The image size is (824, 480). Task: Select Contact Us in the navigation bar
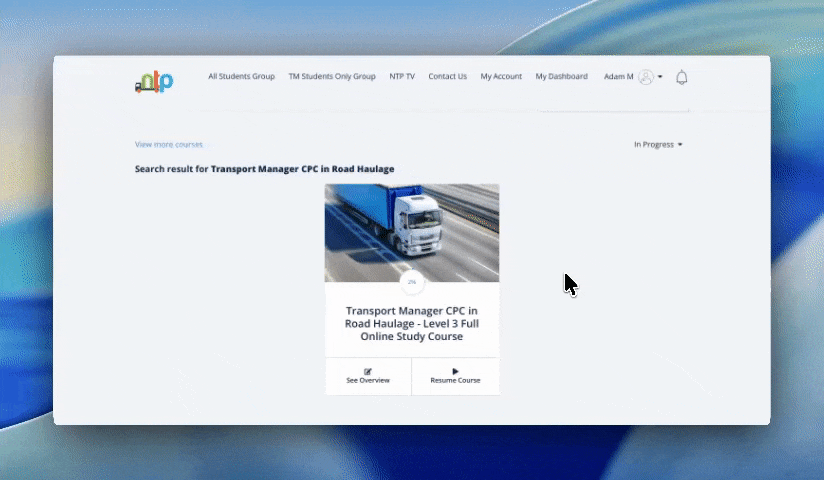447,77
